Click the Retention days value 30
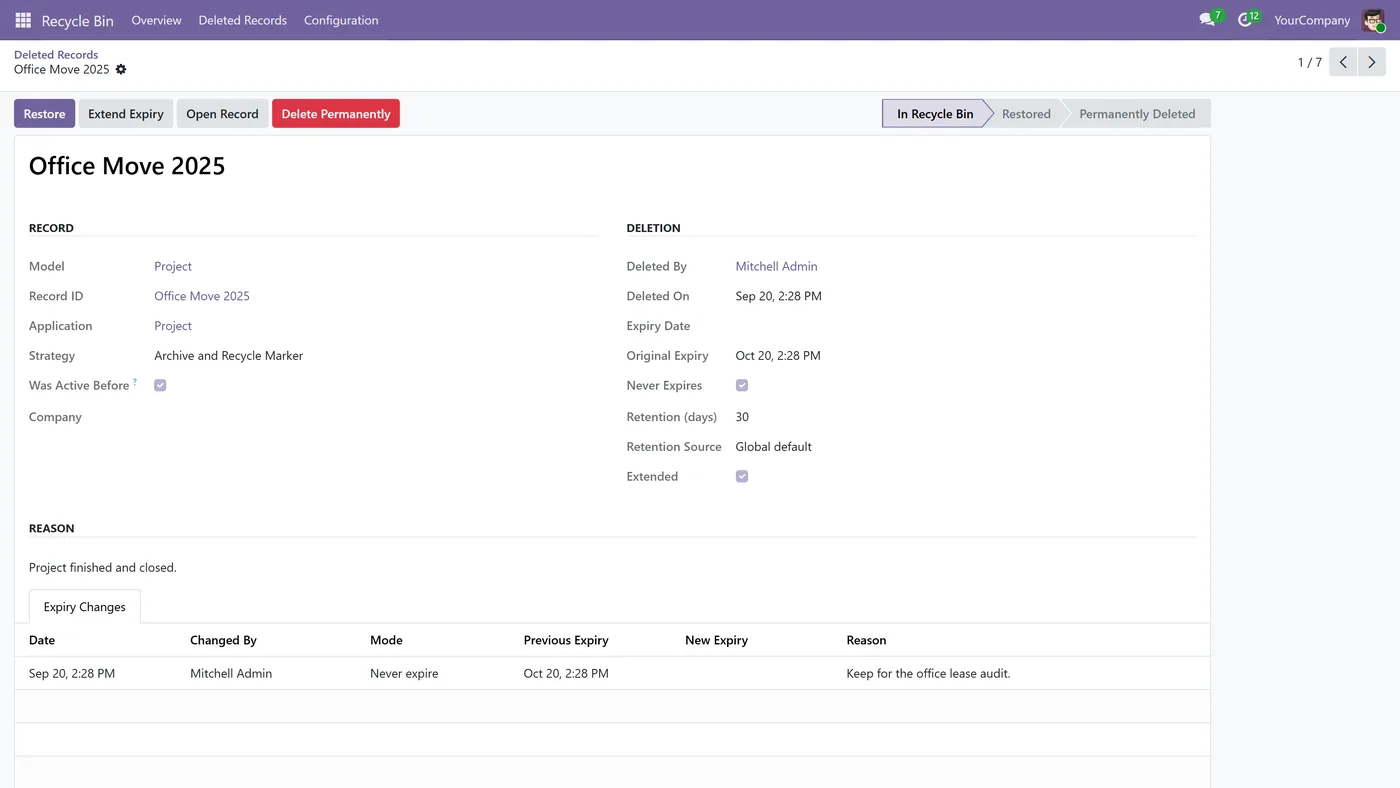 point(742,417)
